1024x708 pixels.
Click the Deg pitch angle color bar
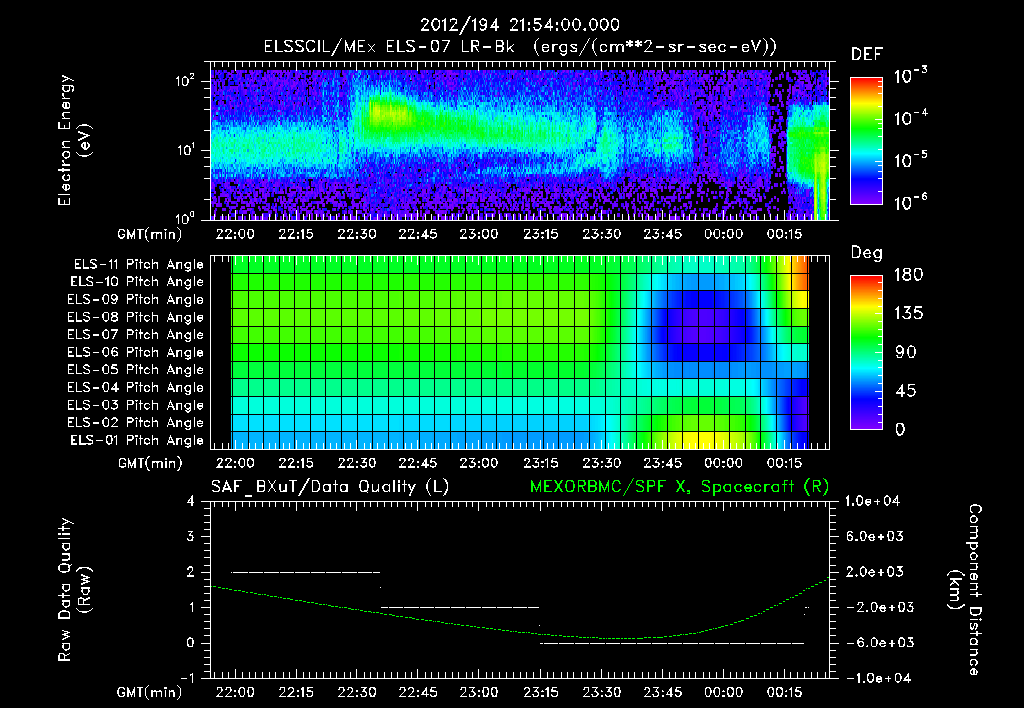(x=866, y=352)
